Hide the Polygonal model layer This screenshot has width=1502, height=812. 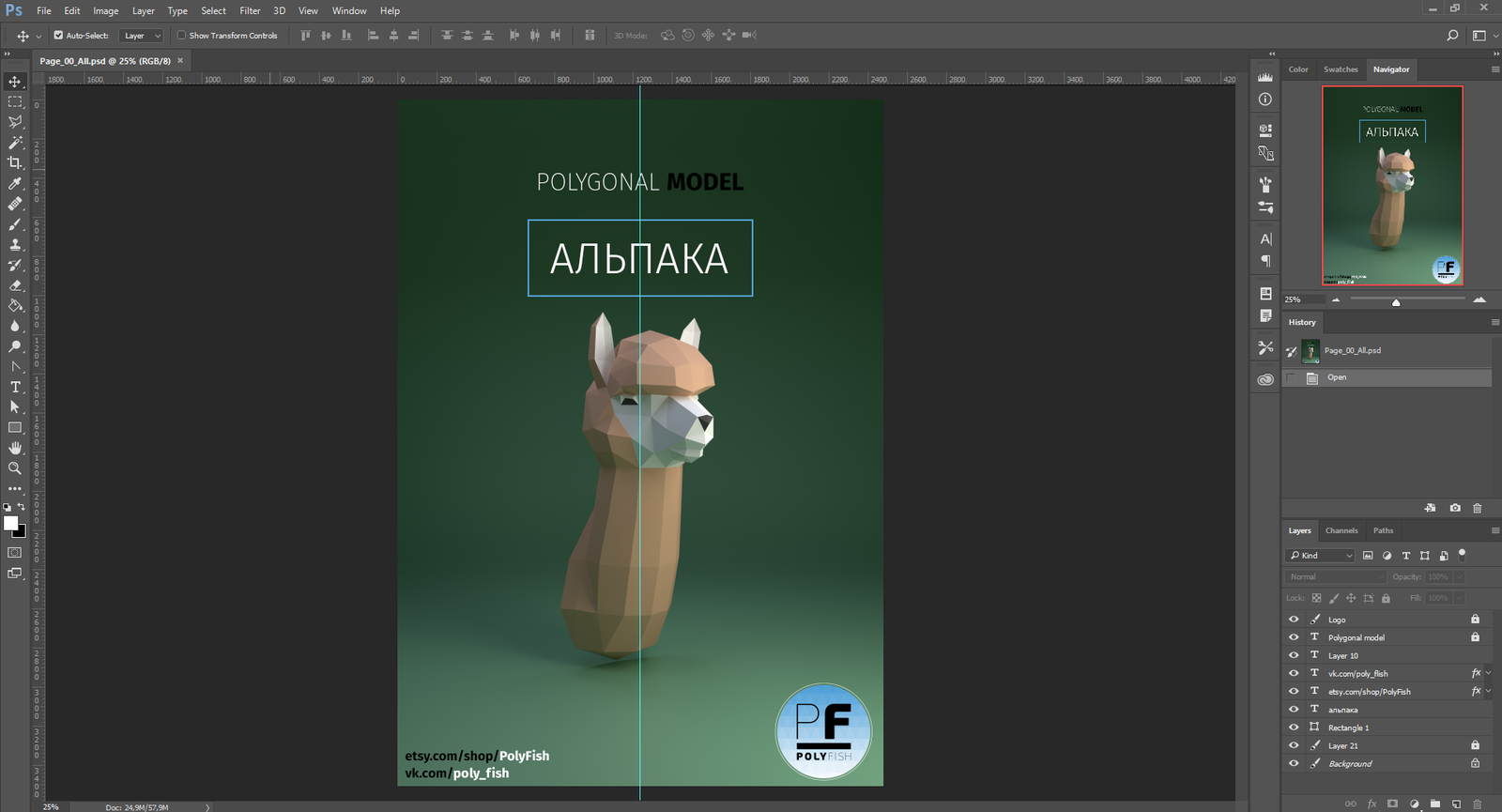coord(1294,637)
